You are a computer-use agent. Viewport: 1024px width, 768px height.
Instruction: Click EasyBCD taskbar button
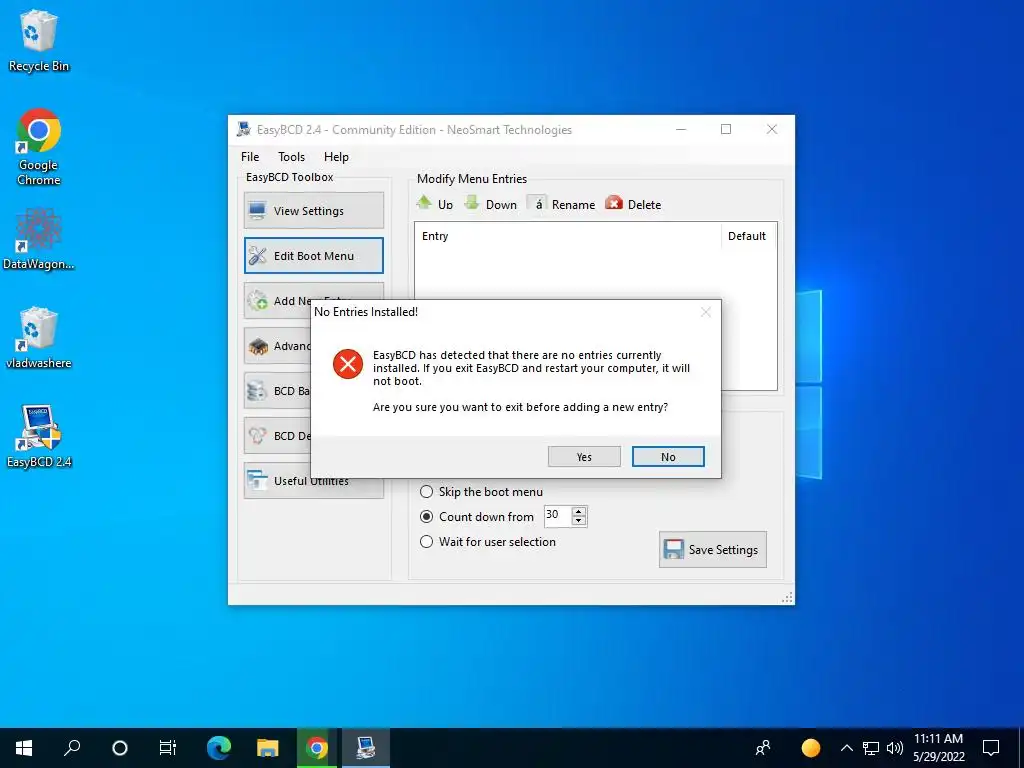[365, 748]
